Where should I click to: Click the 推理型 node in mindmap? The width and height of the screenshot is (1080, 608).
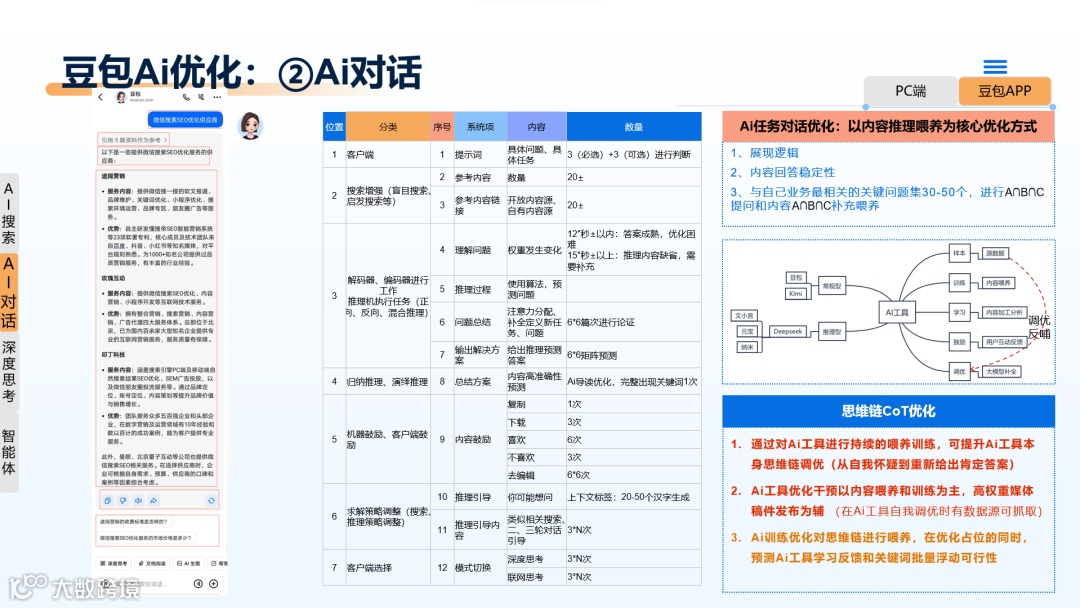point(832,331)
